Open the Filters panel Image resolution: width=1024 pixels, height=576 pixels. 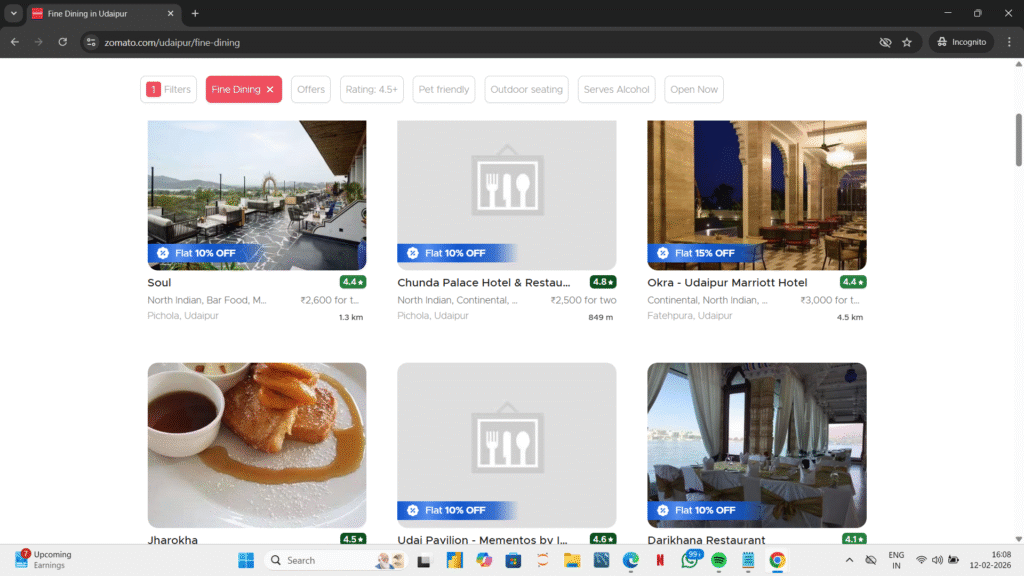click(x=168, y=90)
